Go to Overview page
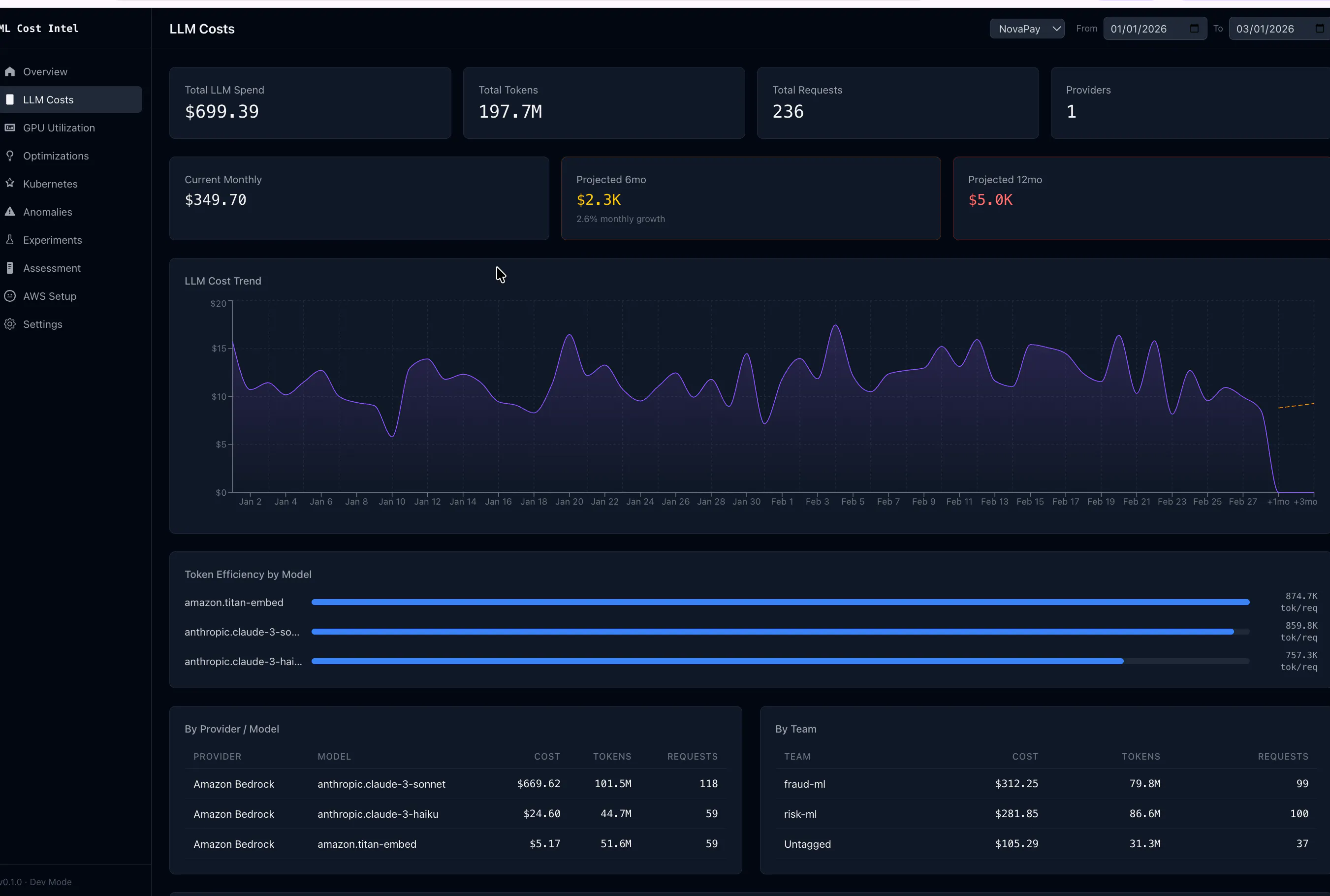 coord(45,71)
